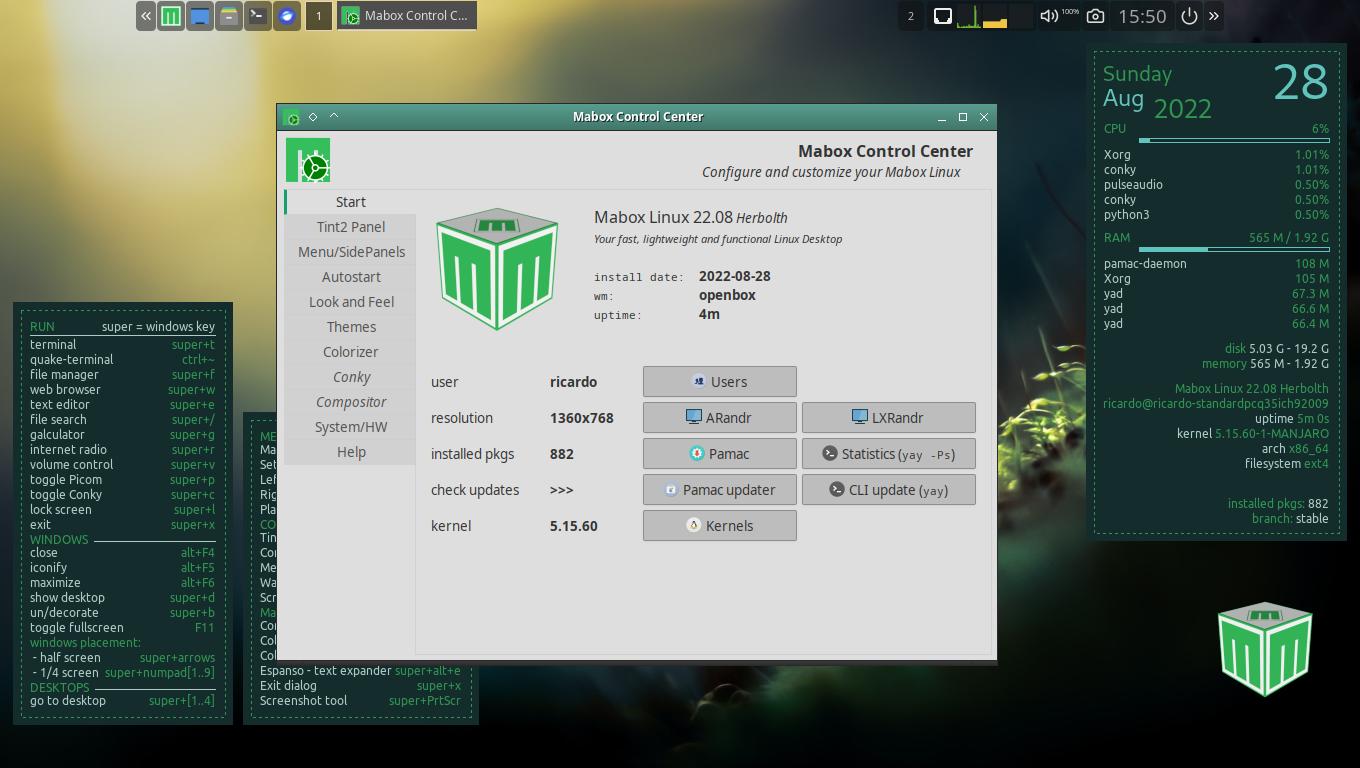Click the Conky RAM usage bar
Viewport: 1360px width, 768px height.
(1234, 249)
